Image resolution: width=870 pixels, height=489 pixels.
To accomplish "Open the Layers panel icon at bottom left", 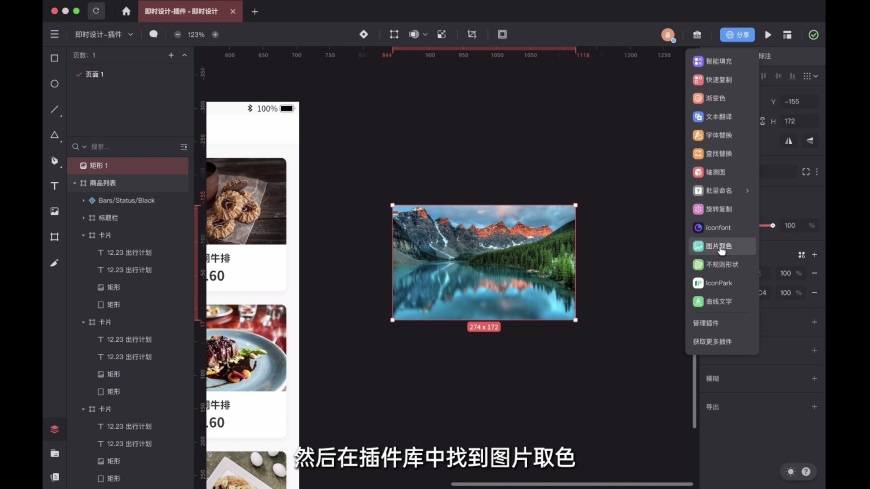I will 54,429.
